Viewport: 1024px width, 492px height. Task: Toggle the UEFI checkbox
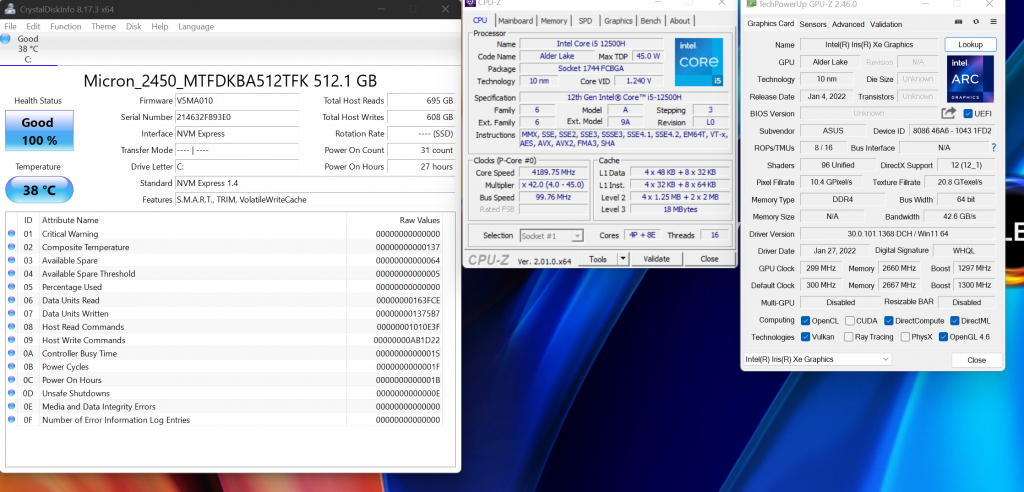(953, 114)
